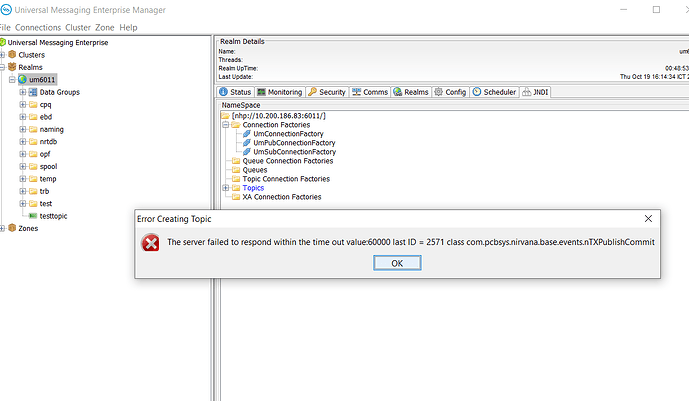The width and height of the screenshot is (689, 401).
Task: Select the [nhp://10.200.186.83:6011/] root label
Action: pos(279,116)
